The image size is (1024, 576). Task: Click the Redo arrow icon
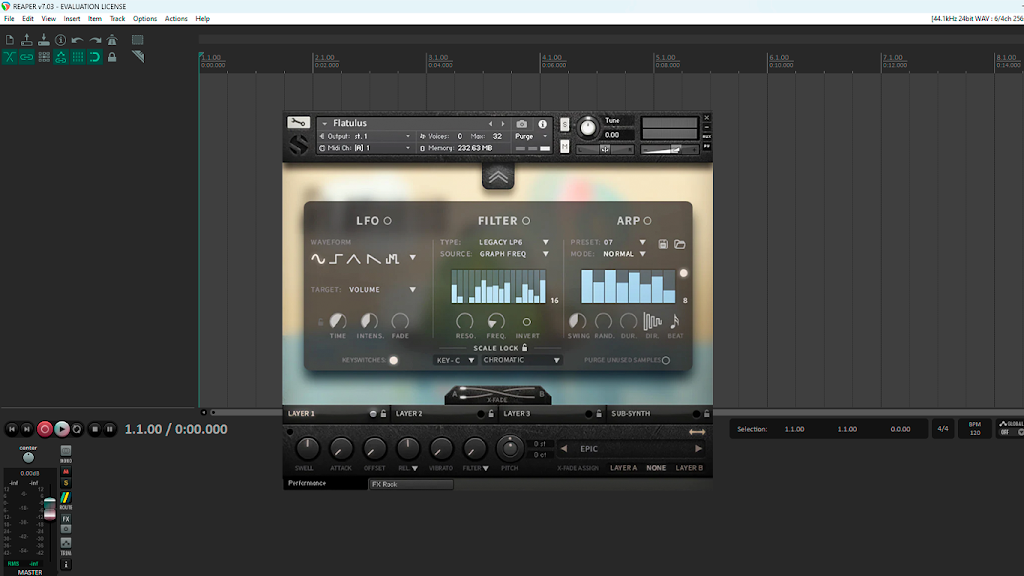coord(95,40)
